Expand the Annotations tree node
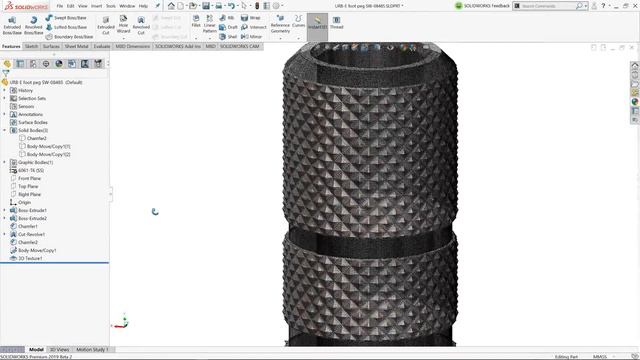This screenshot has height=360, width=640. pyautogui.click(x=5, y=114)
